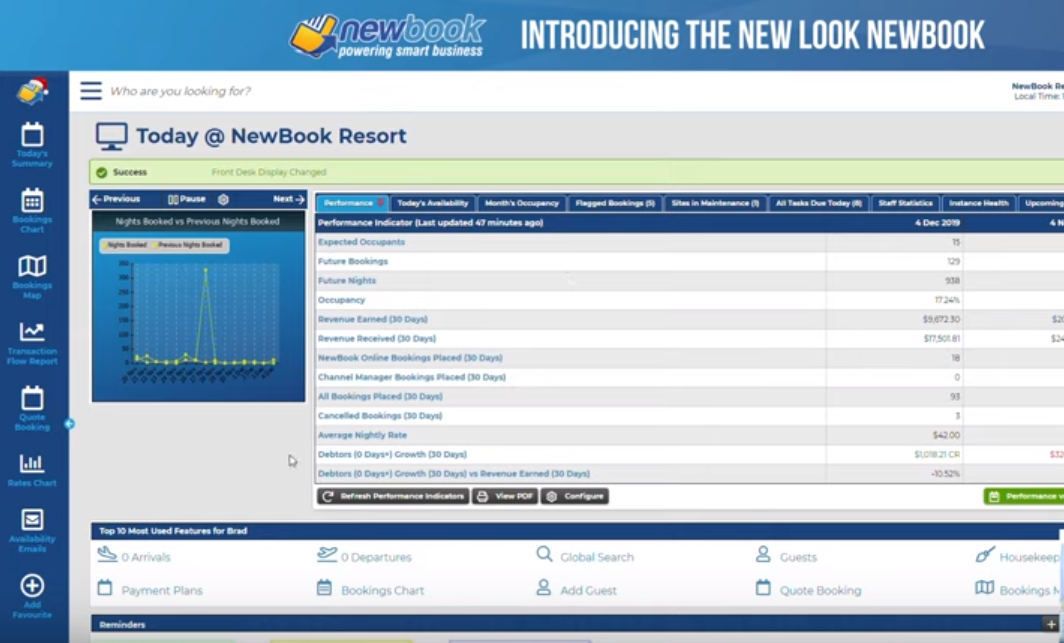
Task: Click Expected Occupants indicator link
Action: coord(361,242)
